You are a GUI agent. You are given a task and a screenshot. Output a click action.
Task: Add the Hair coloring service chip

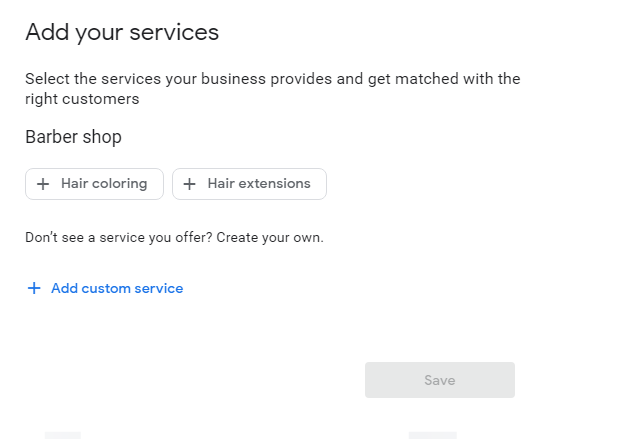[95, 184]
